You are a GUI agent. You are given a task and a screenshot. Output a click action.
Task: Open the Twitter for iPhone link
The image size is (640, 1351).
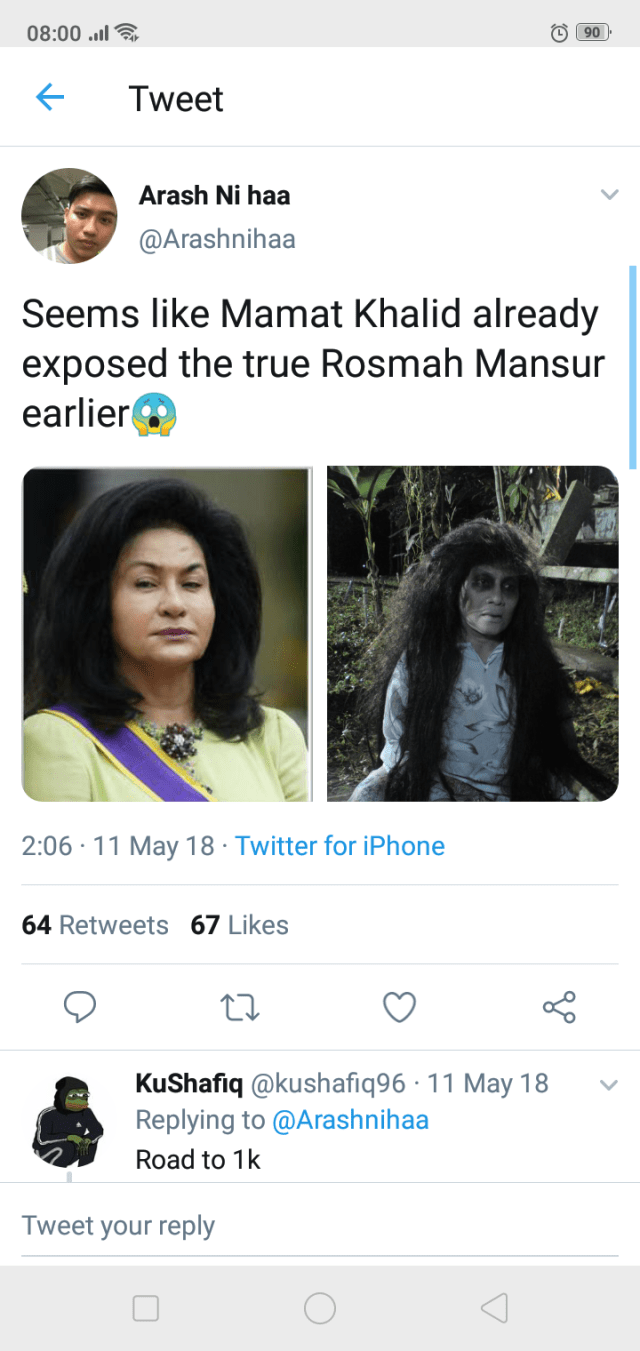pyautogui.click(x=340, y=846)
